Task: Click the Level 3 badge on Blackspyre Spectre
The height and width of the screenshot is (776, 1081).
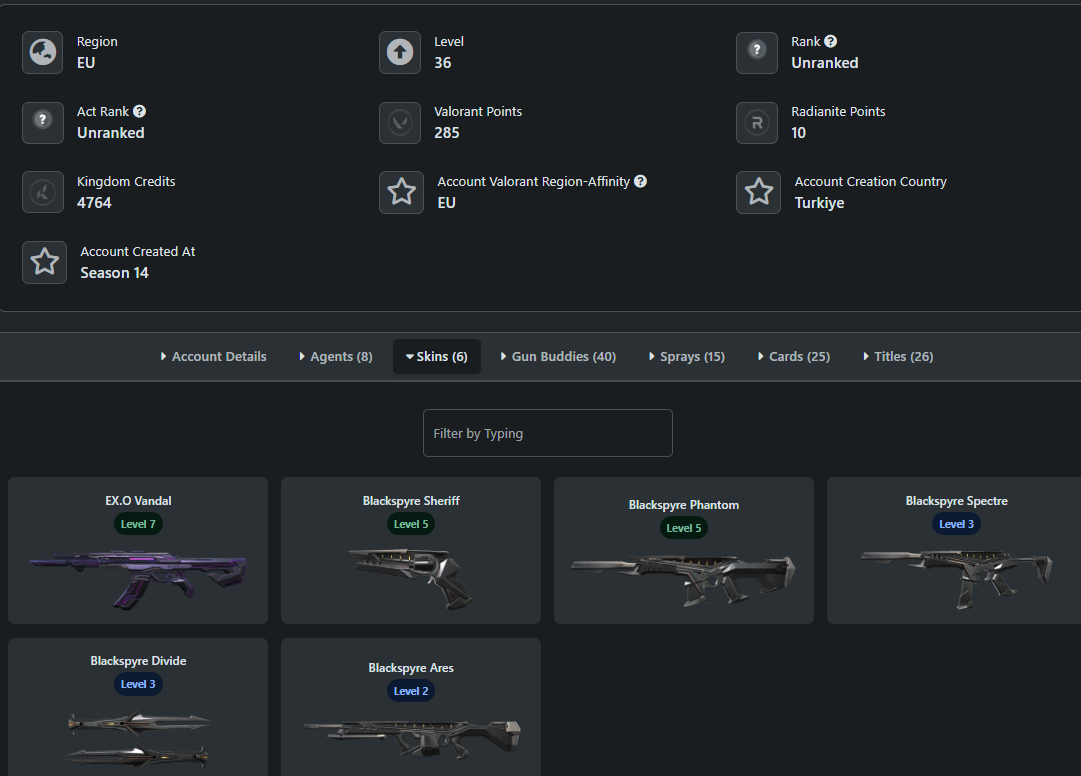Action: (x=956, y=524)
